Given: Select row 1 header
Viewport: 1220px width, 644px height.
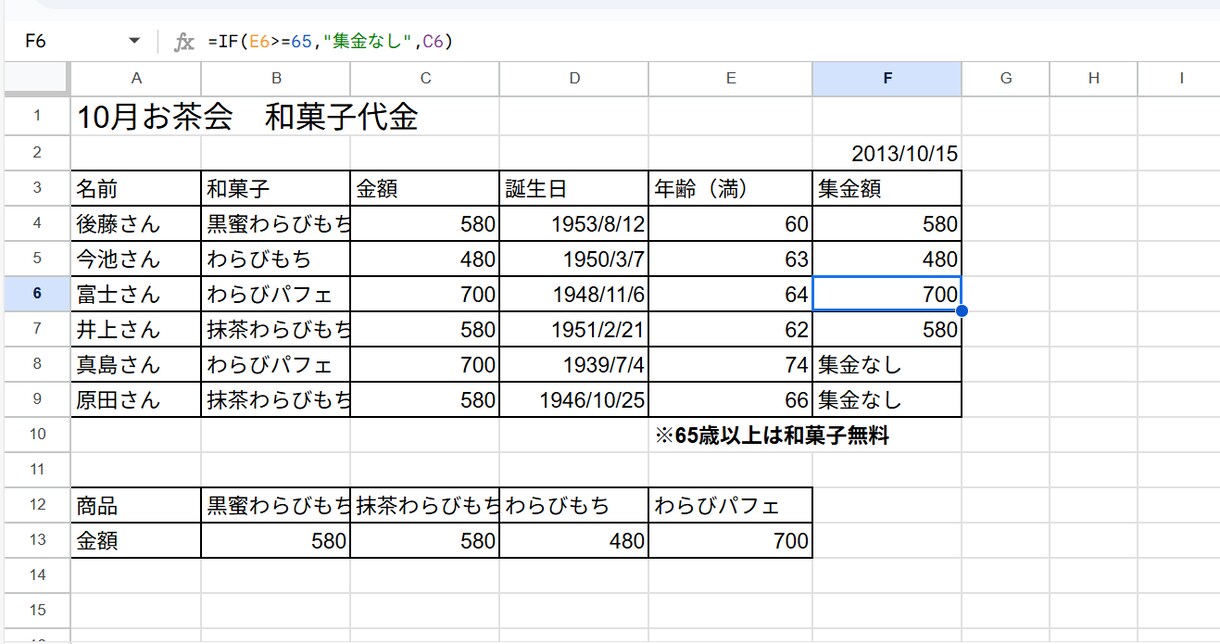Looking at the screenshot, I should tap(37, 116).
